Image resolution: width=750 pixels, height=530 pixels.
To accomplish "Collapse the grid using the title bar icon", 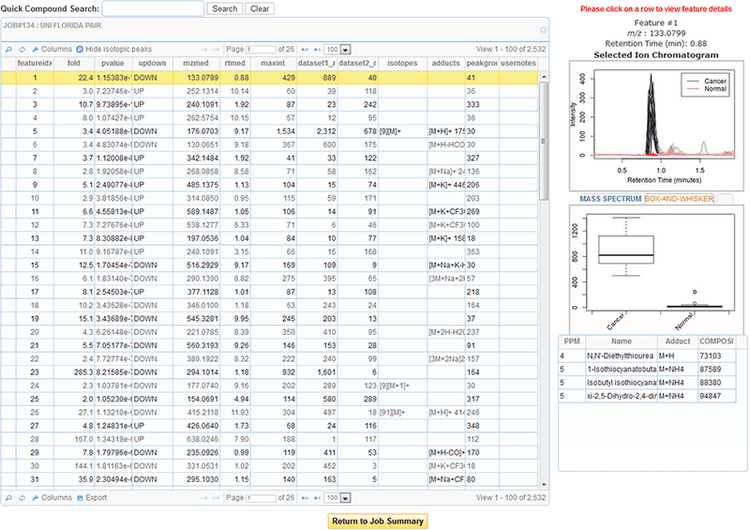I will (x=543, y=30).
